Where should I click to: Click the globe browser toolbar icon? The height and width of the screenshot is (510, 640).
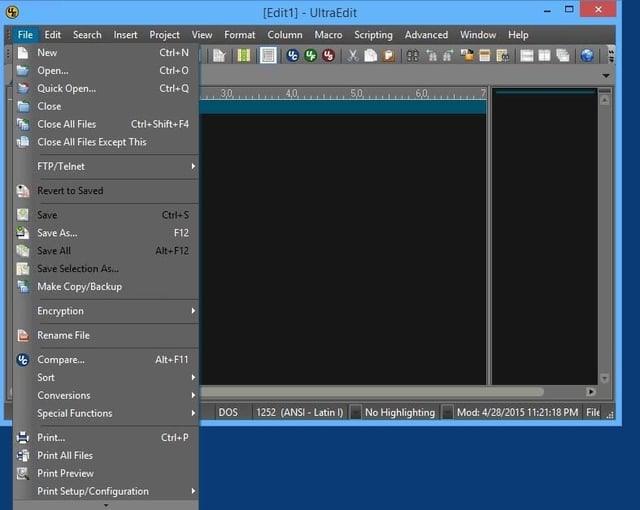[587, 55]
